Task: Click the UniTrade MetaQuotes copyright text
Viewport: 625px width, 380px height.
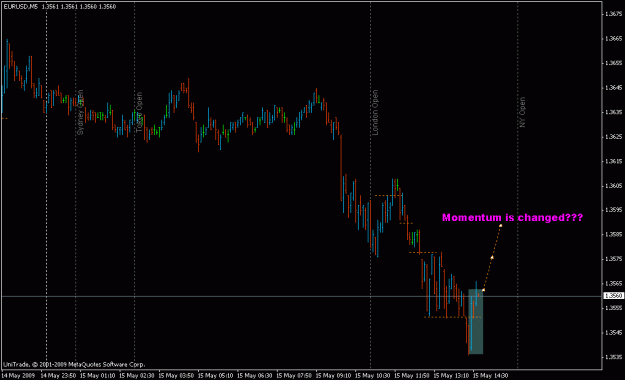Action: point(74,364)
